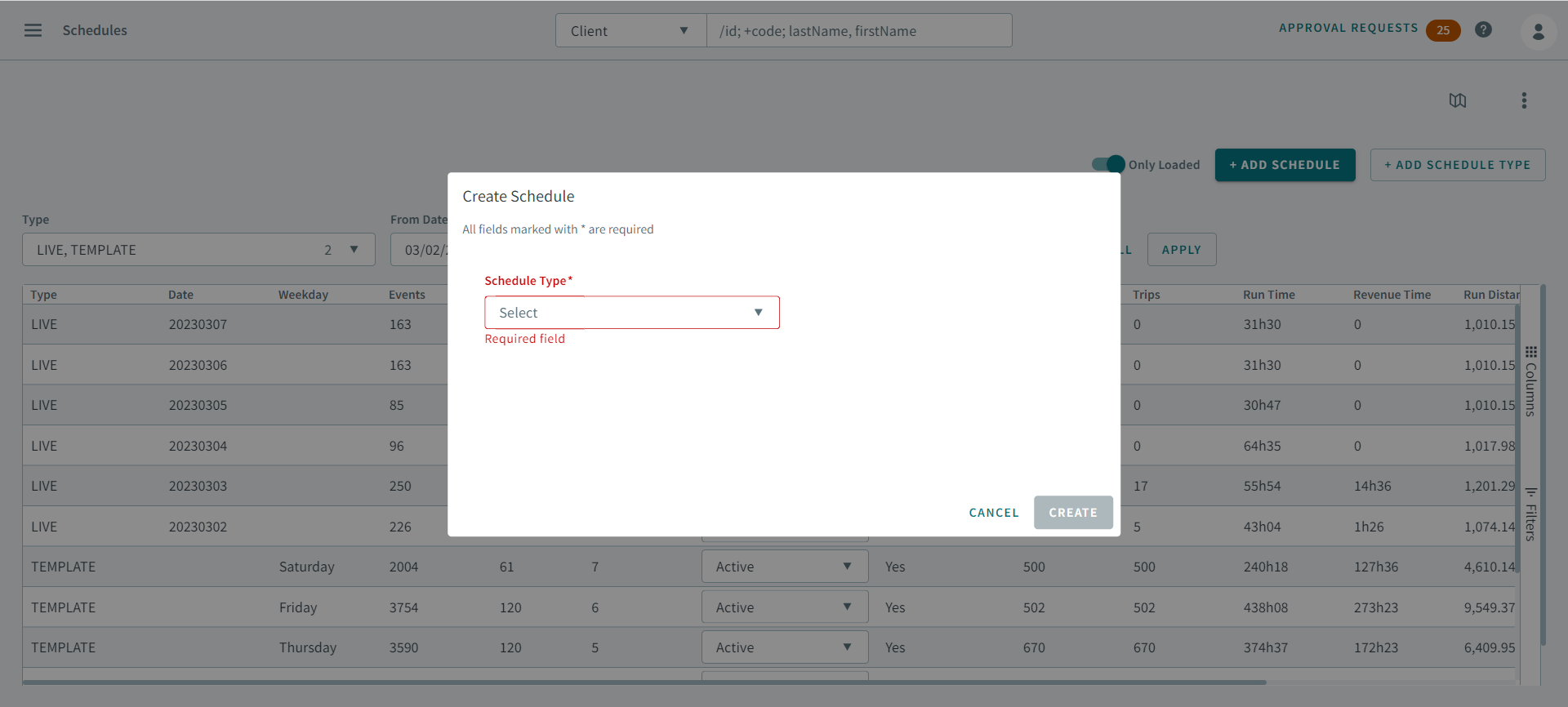Click the Schedules page title
Image resolution: width=1568 pixels, height=707 pixels.
pos(95,30)
